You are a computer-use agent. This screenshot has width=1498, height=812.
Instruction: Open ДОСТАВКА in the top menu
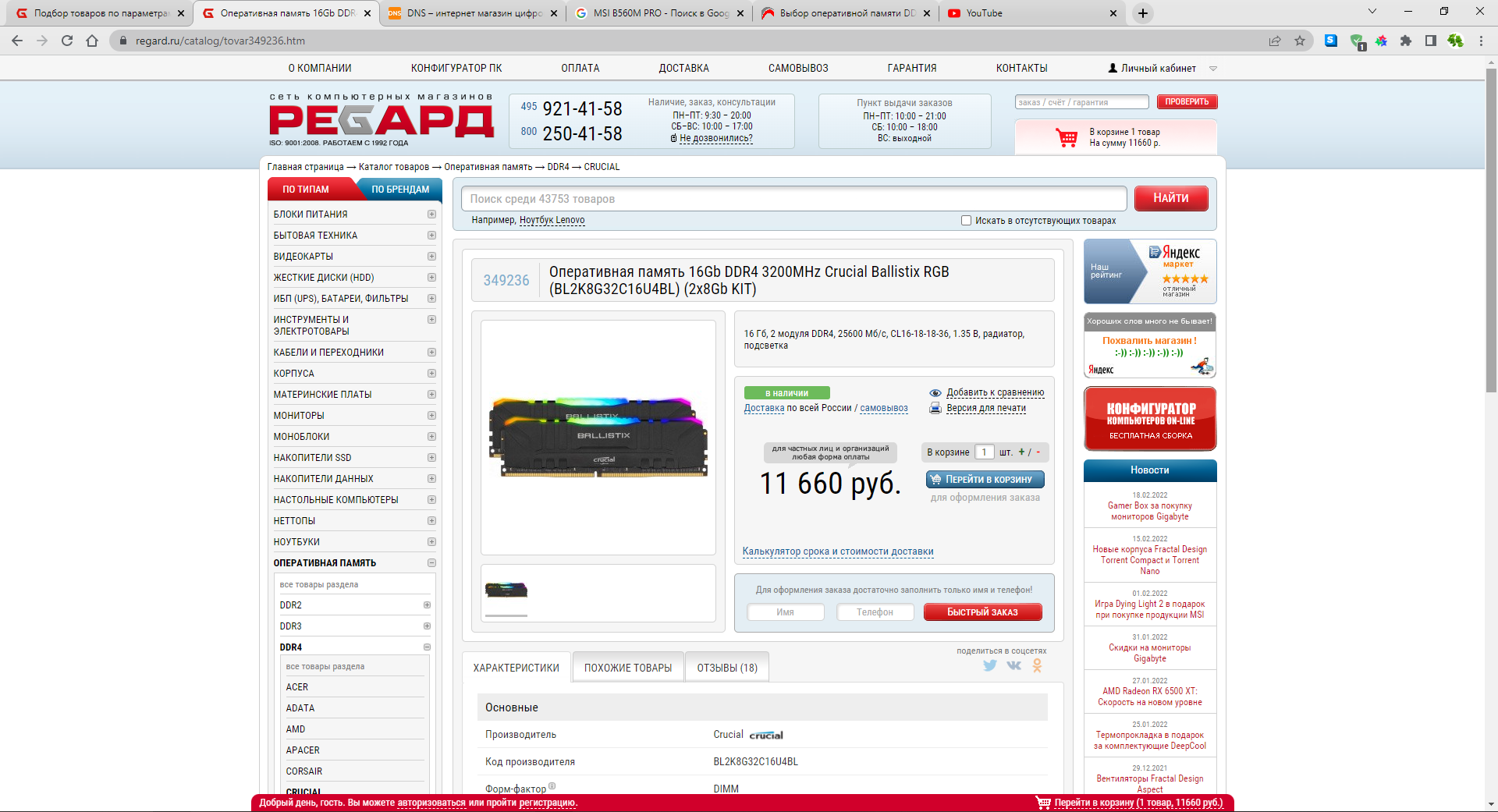coord(684,69)
